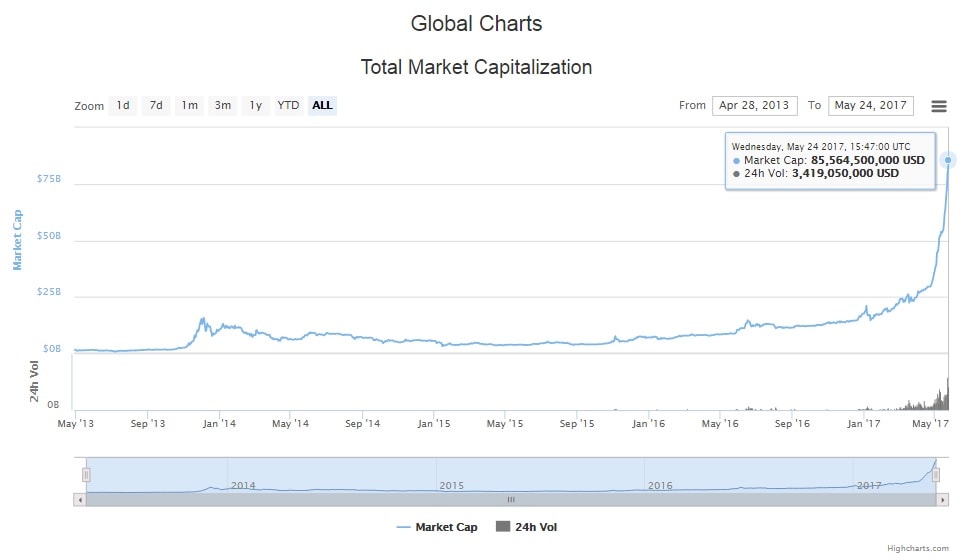Choose the 1y zoom range
Image resolution: width=973 pixels, height=560 pixels.
tap(255, 105)
